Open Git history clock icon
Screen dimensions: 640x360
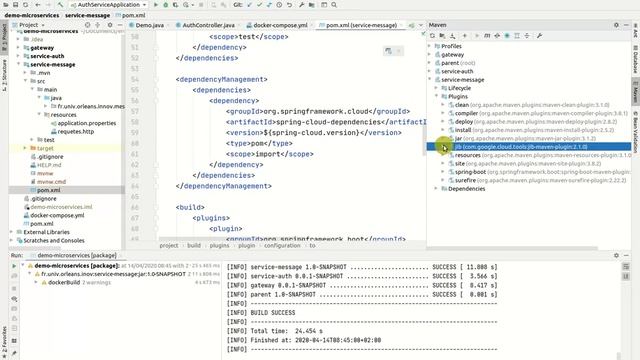(279, 5)
